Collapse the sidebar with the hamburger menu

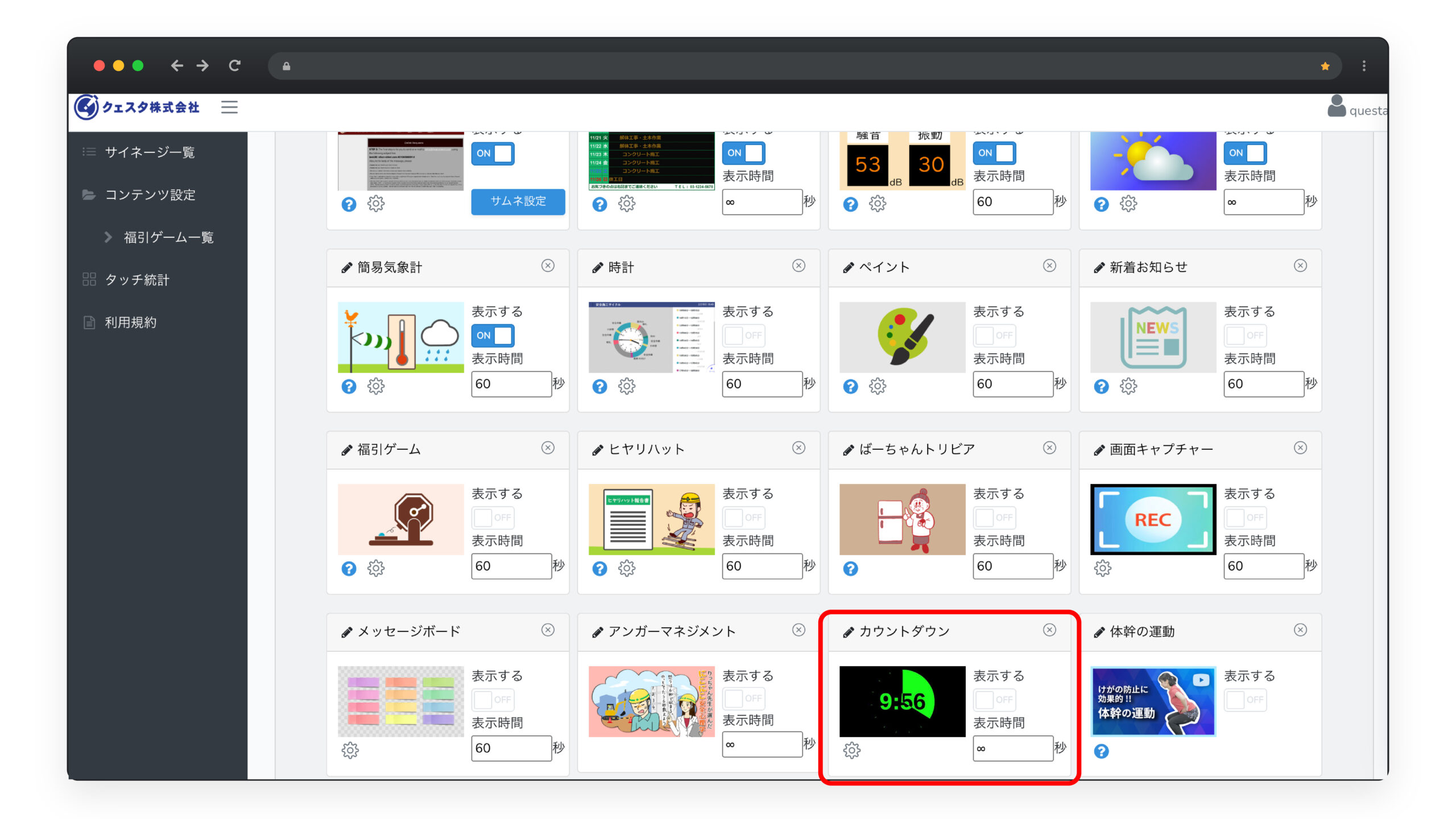tap(229, 107)
